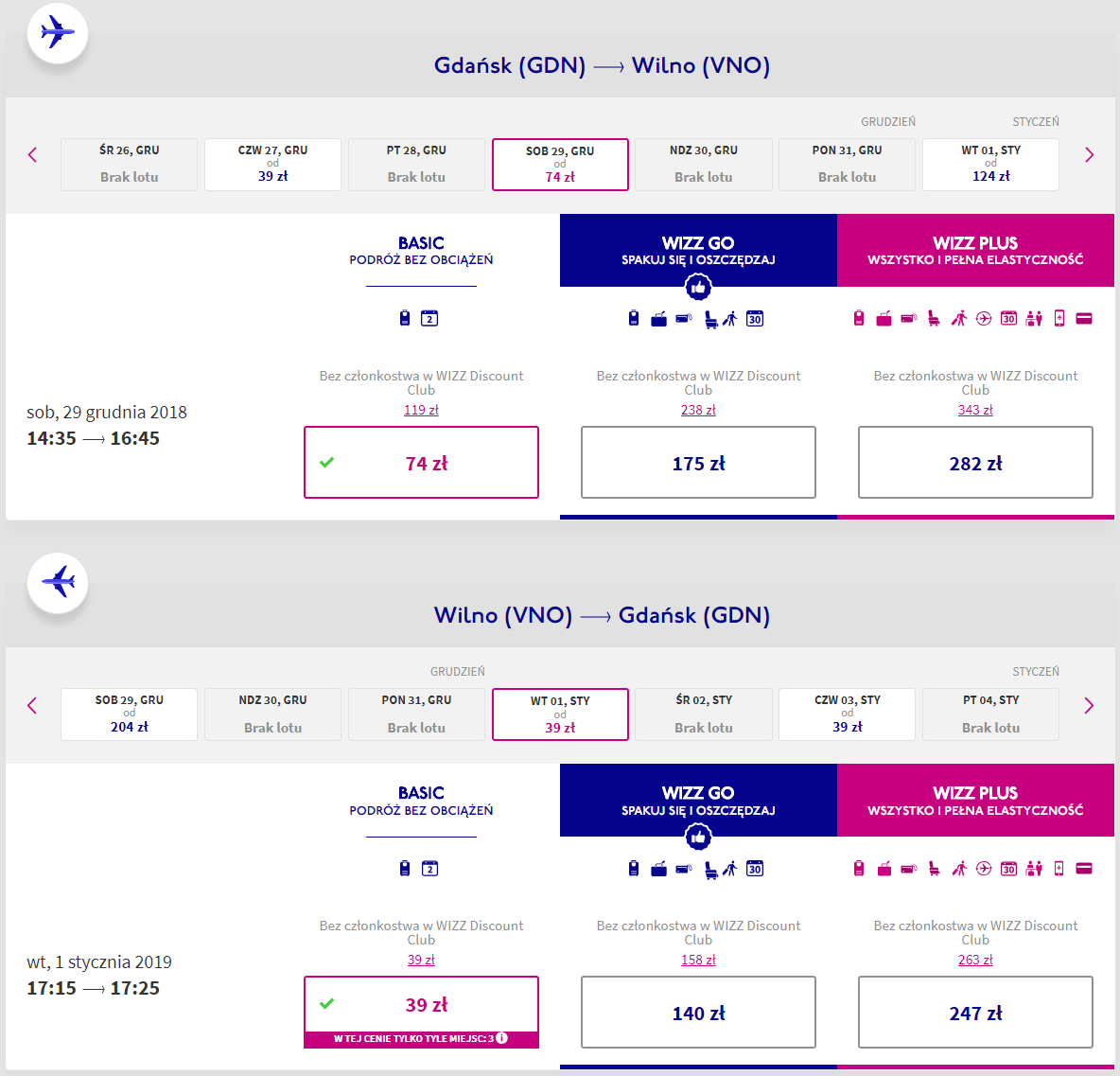The width and height of the screenshot is (1120, 1076).
Task: Show later dates for Wilno to Gdańsk
Action: click(1089, 705)
